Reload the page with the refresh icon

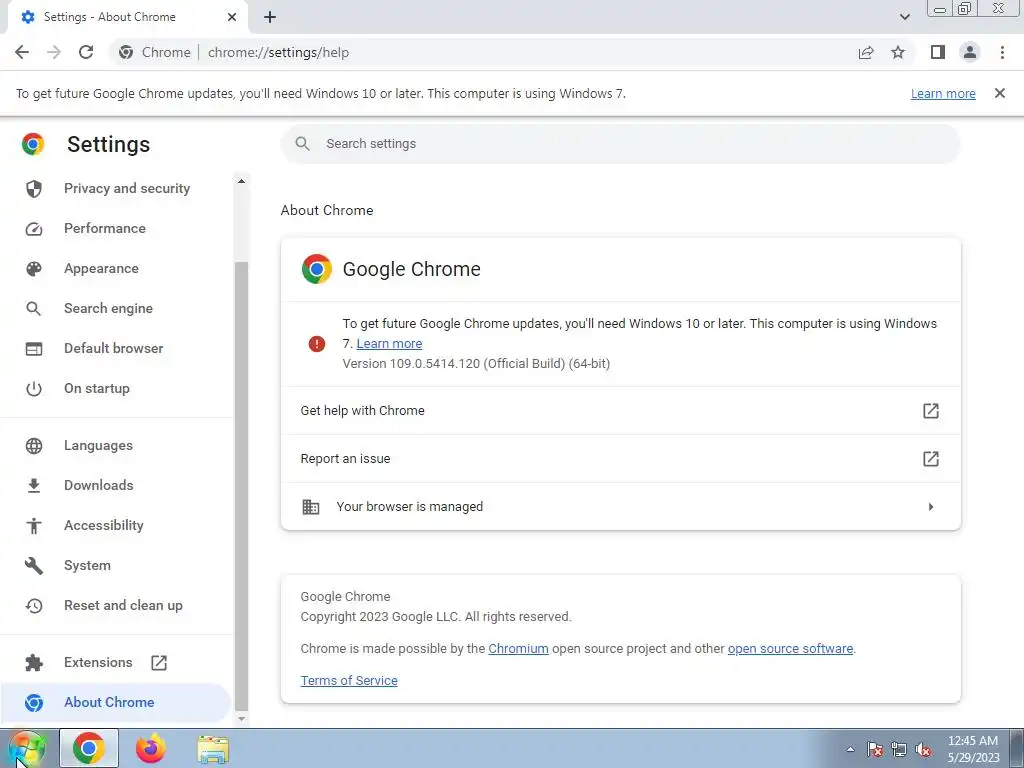coord(86,52)
